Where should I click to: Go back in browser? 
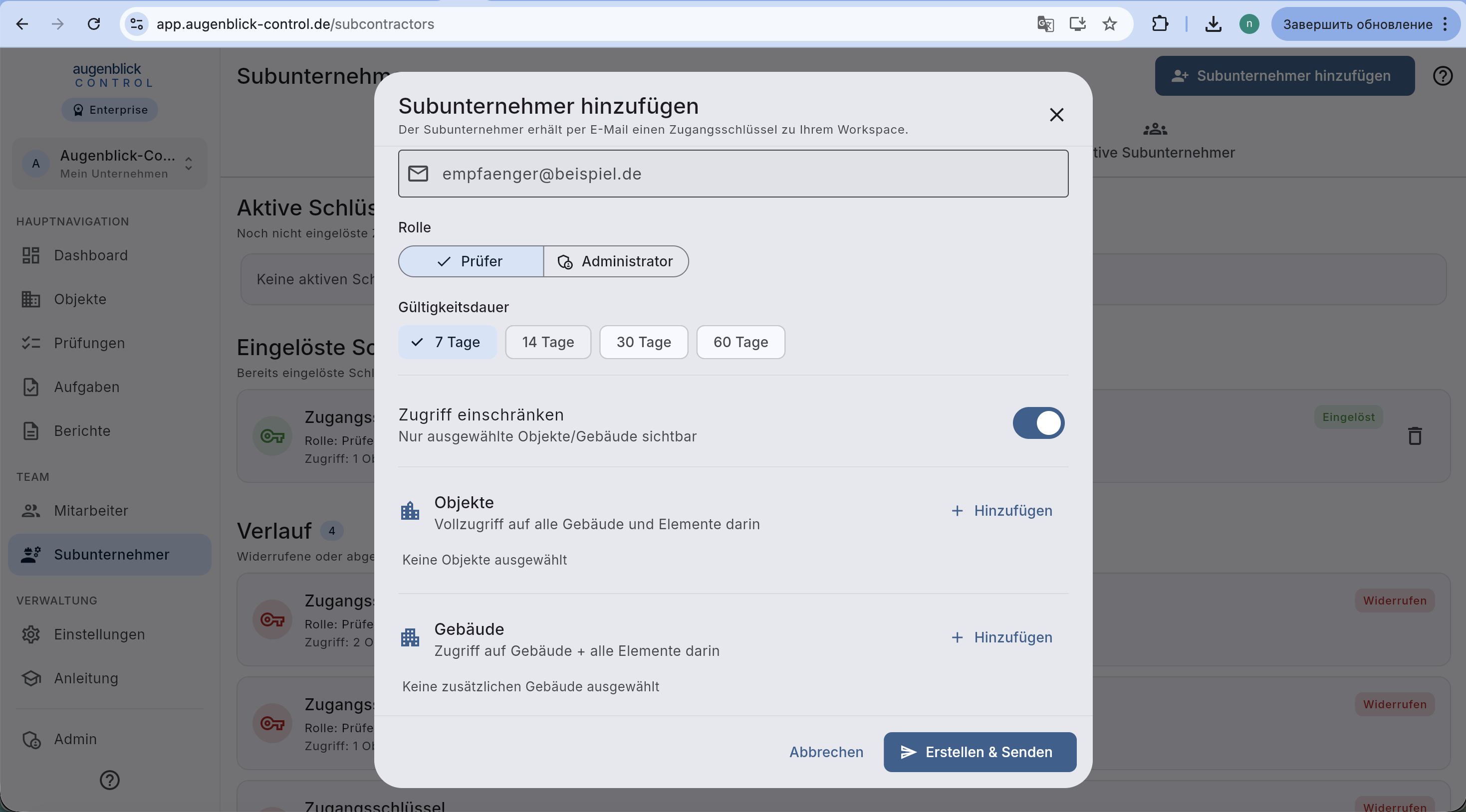21,24
